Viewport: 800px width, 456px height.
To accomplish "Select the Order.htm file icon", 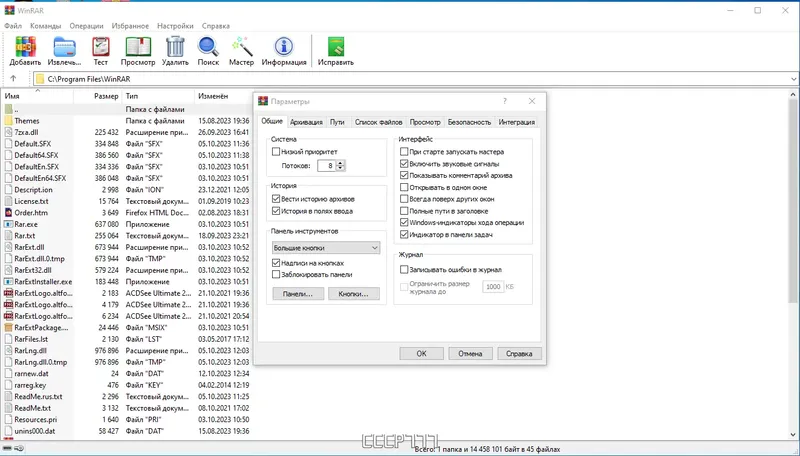I will (x=9, y=213).
